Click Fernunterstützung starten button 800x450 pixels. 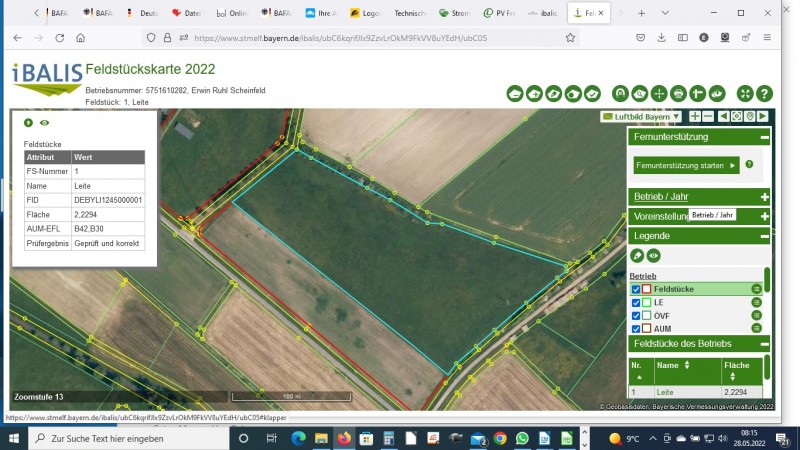[686, 164]
